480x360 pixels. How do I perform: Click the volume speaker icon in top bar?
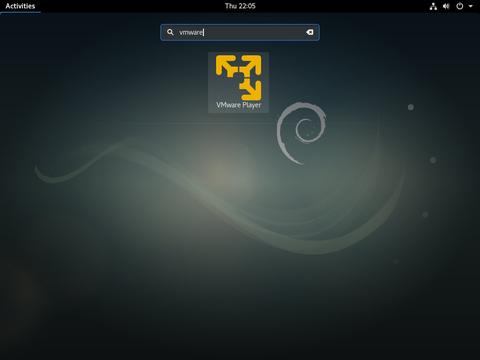pos(446,6)
